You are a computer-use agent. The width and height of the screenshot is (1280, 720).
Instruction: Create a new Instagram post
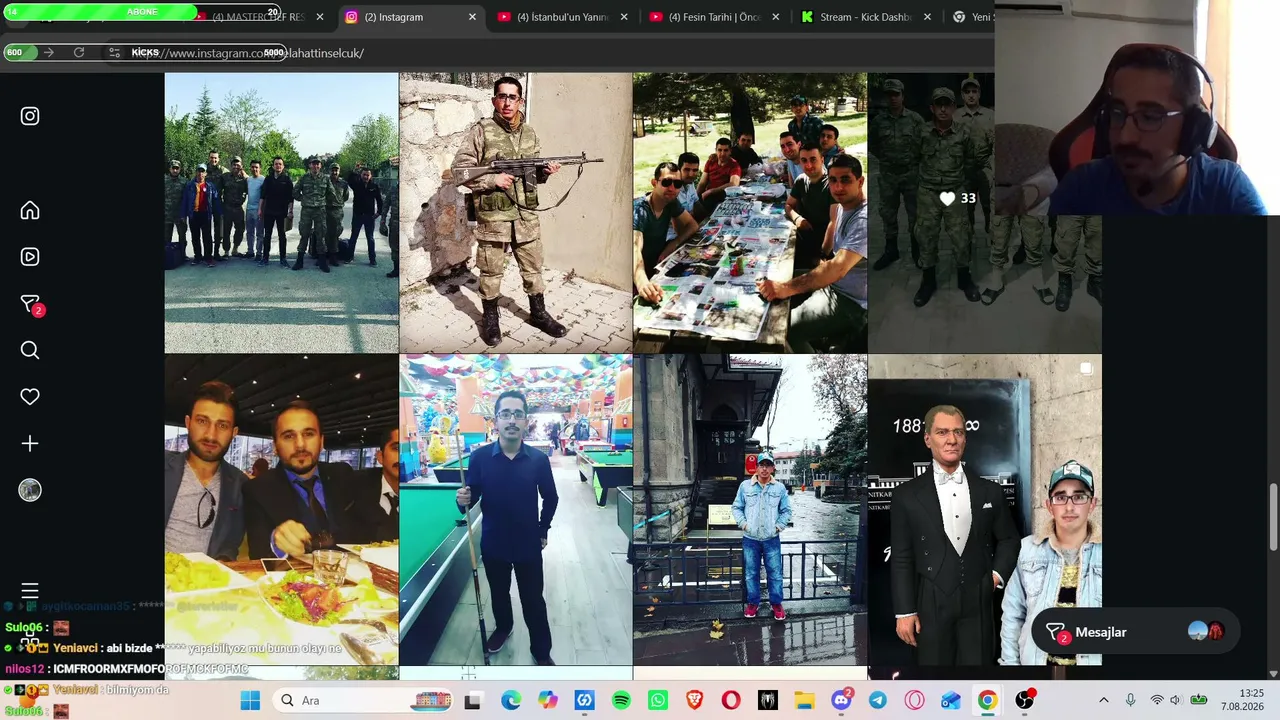pyautogui.click(x=30, y=443)
